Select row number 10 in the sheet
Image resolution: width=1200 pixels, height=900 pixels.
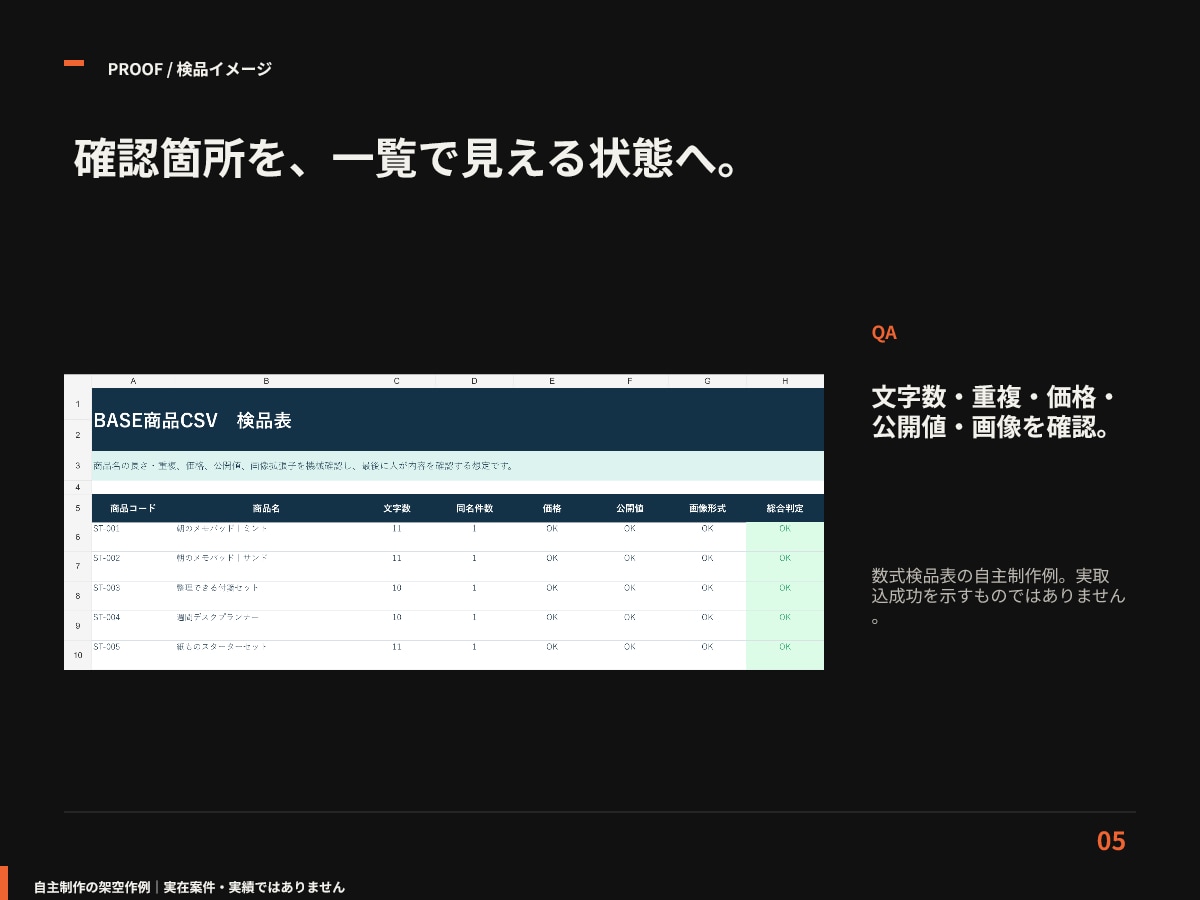point(77,655)
